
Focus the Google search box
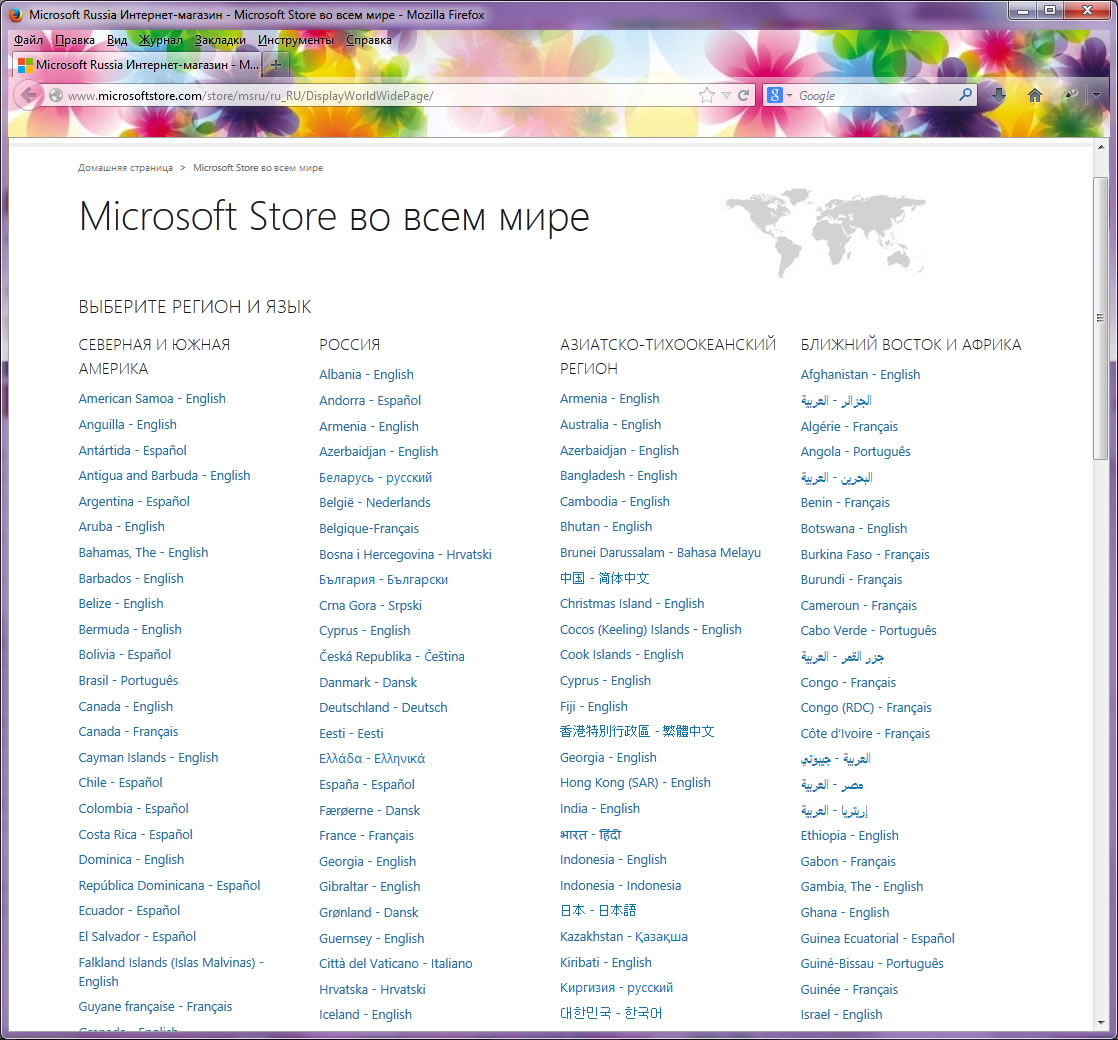pos(877,96)
